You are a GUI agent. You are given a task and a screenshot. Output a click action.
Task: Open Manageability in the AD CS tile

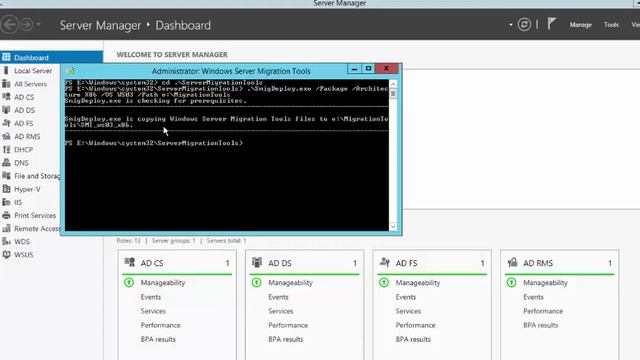coord(163,282)
